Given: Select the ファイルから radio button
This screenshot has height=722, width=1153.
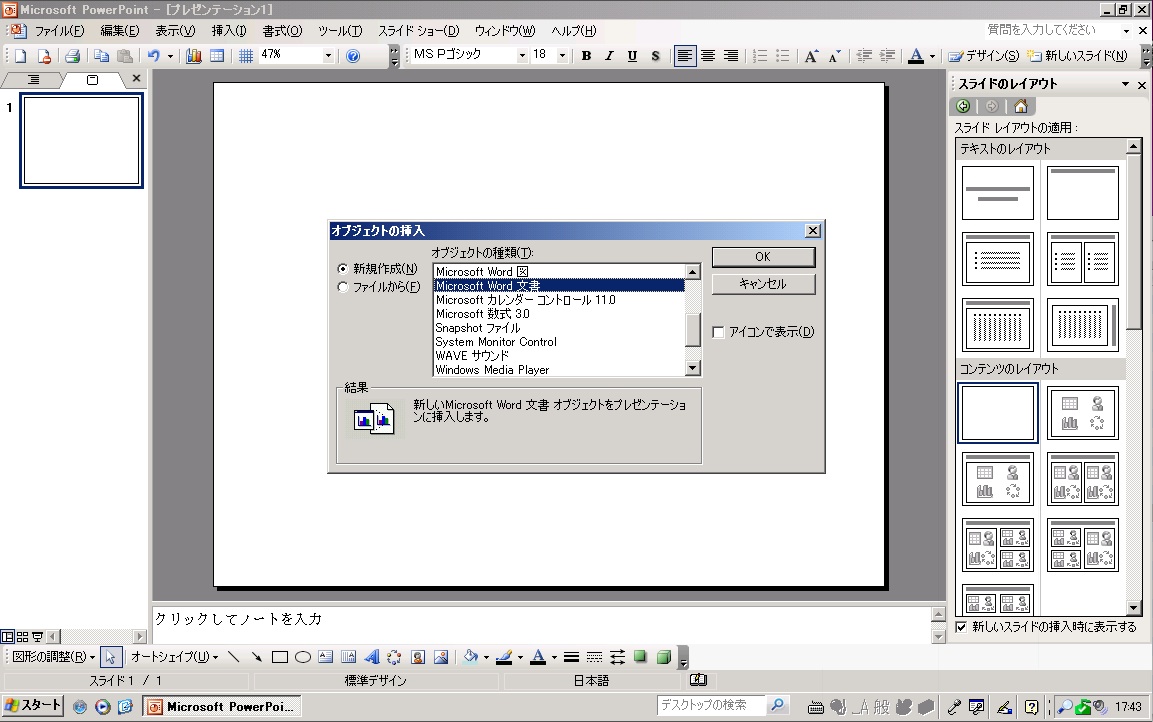Looking at the screenshot, I should (x=343, y=287).
